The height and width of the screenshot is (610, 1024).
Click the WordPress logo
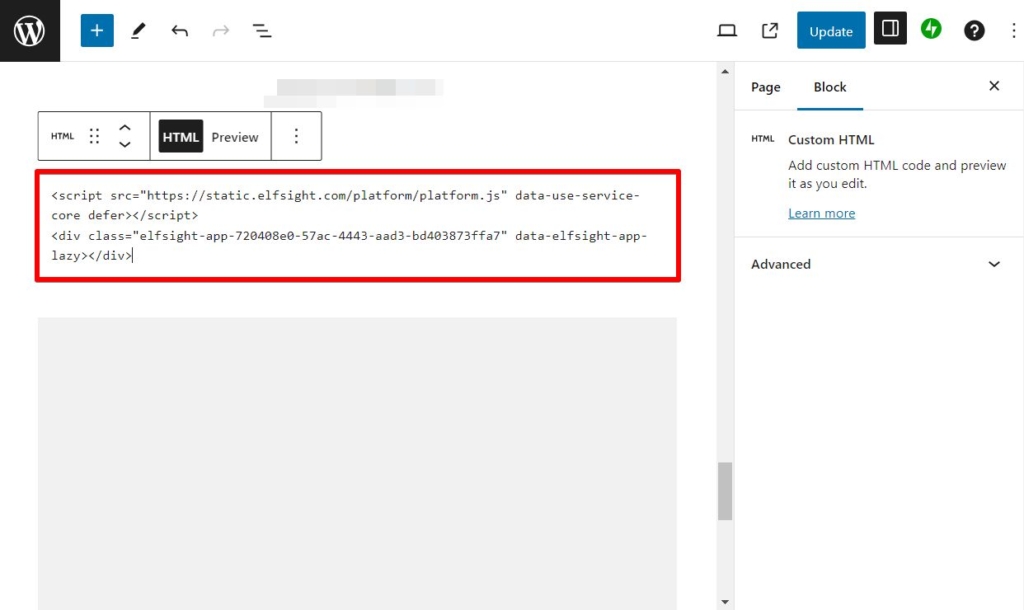(30, 30)
